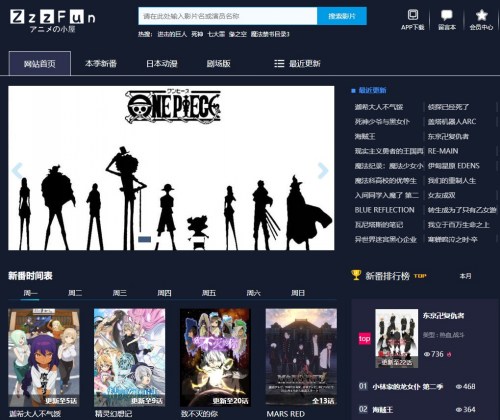Open 海贼王 in recent updates list
The width and height of the screenshot is (500, 420).
coord(365,136)
